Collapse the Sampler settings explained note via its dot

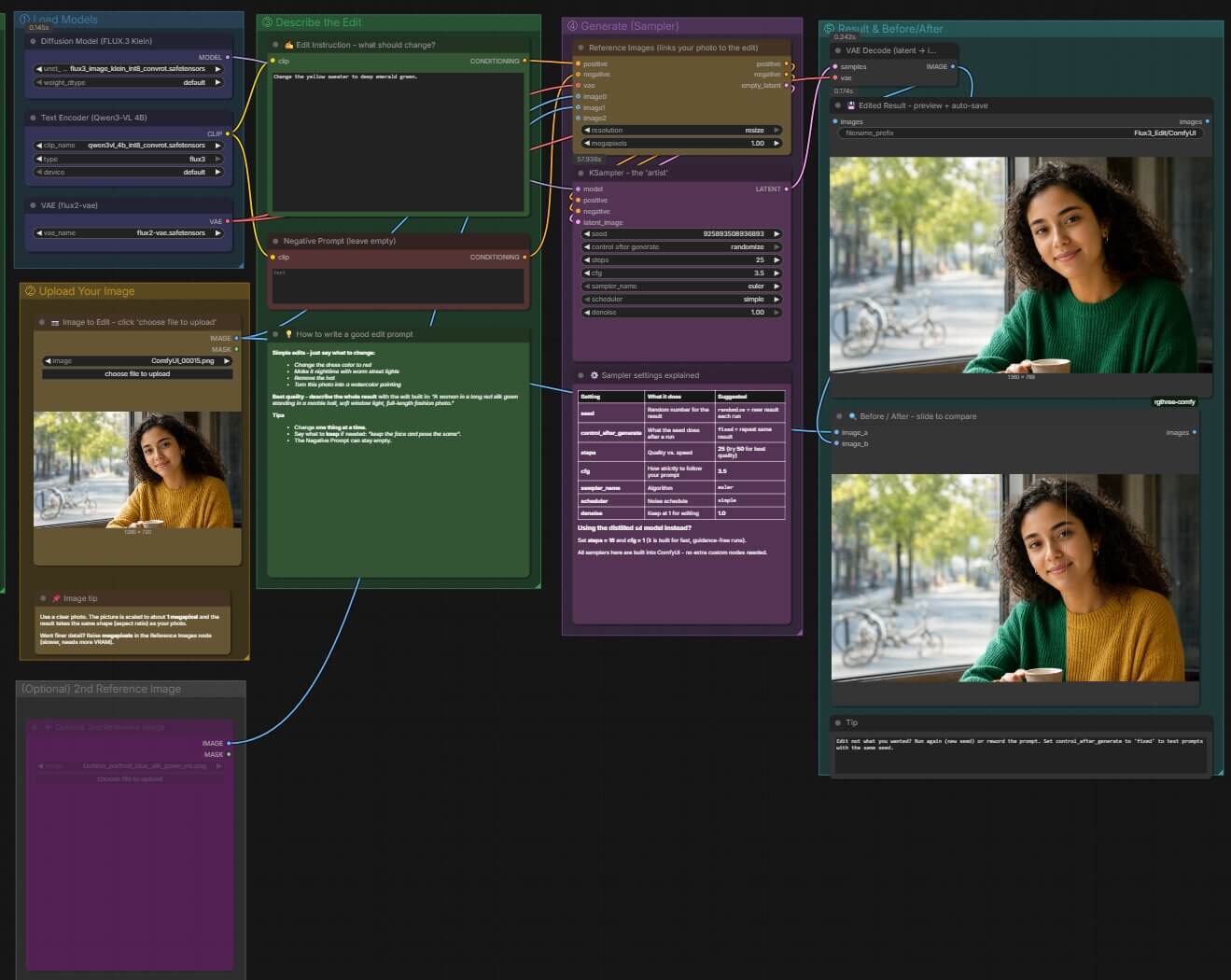(581, 375)
